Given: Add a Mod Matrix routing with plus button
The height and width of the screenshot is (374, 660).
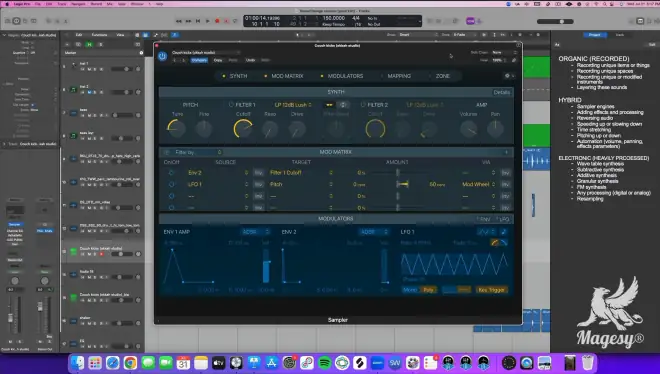Looking at the screenshot, I should pyautogui.click(x=507, y=152).
